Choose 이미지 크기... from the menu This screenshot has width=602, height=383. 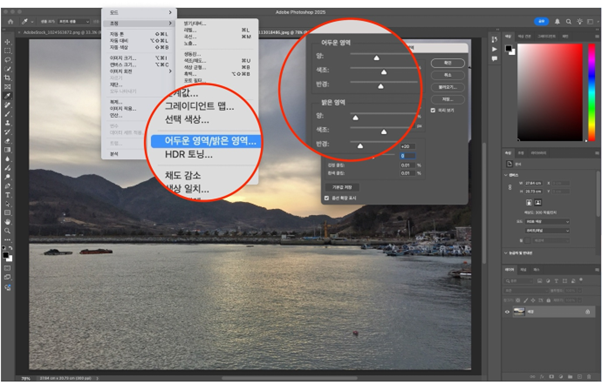[x=139, y=58]
